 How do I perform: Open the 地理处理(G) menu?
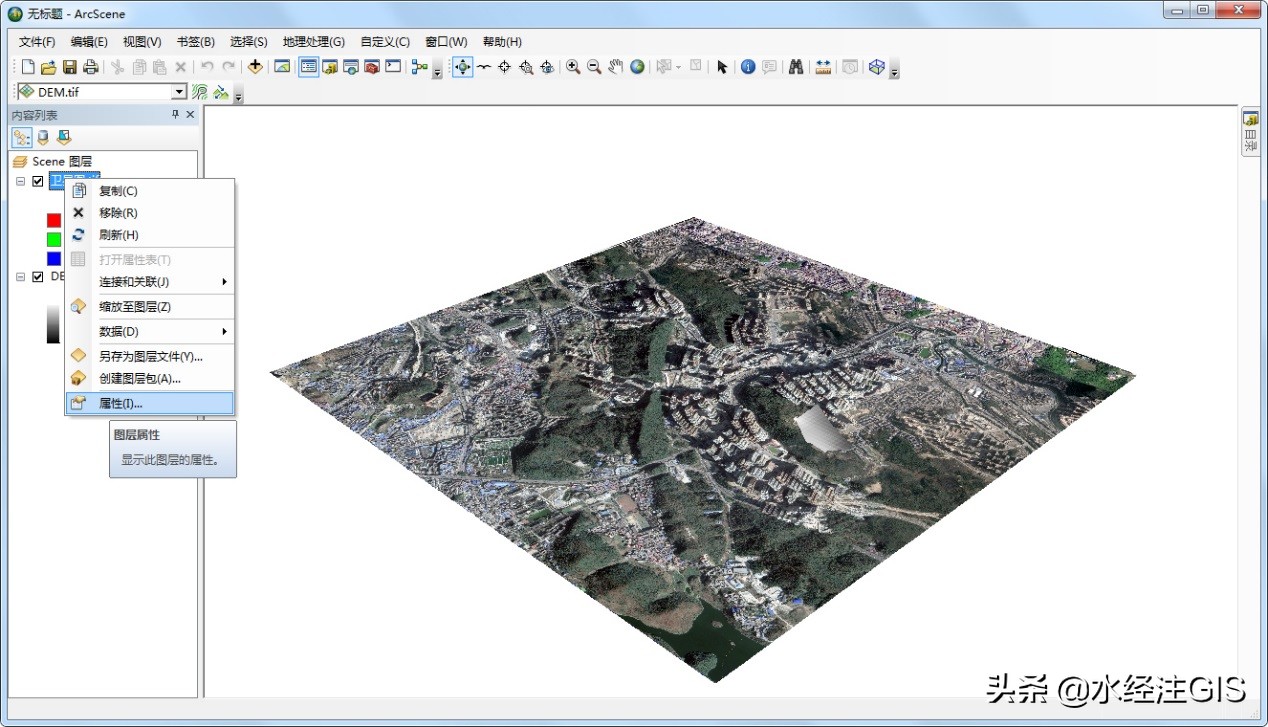pos(313,42)
